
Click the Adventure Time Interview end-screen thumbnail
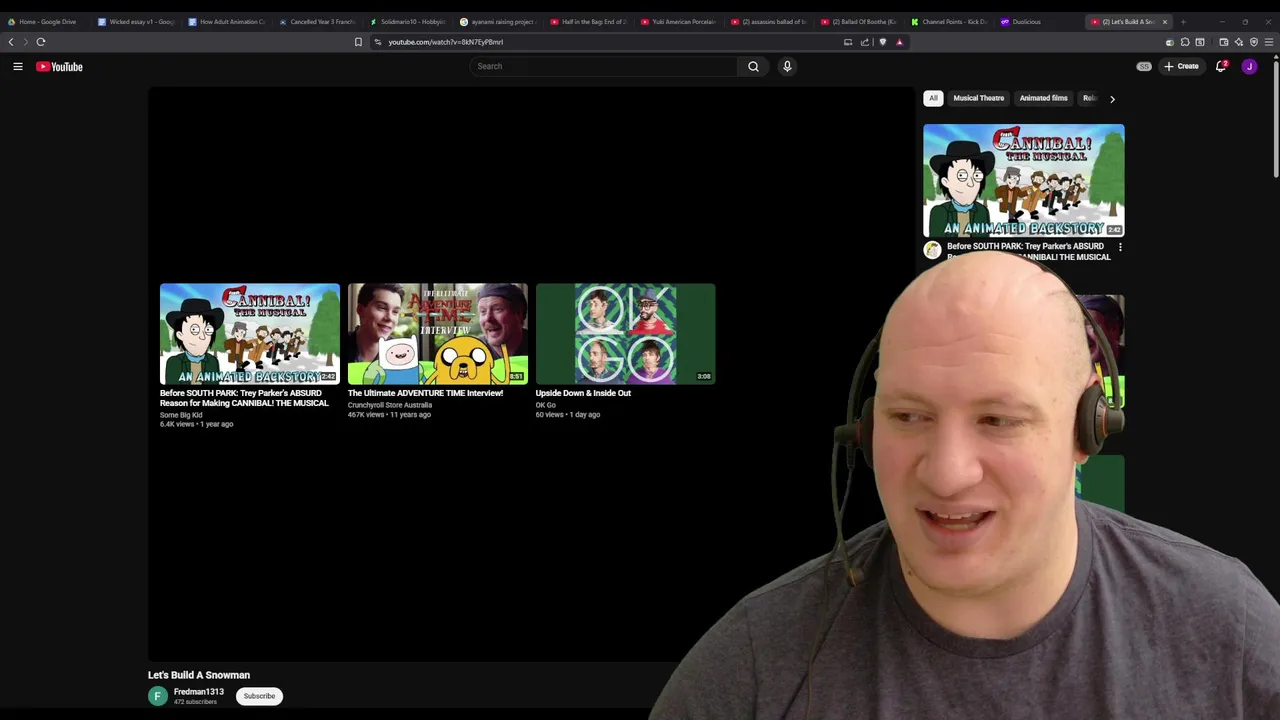click(438, 334)
